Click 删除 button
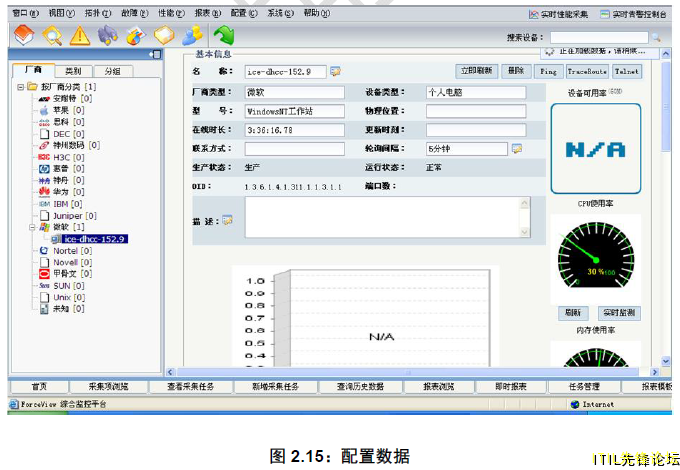The width and height of the screenshot is (680, 470). 516,71
